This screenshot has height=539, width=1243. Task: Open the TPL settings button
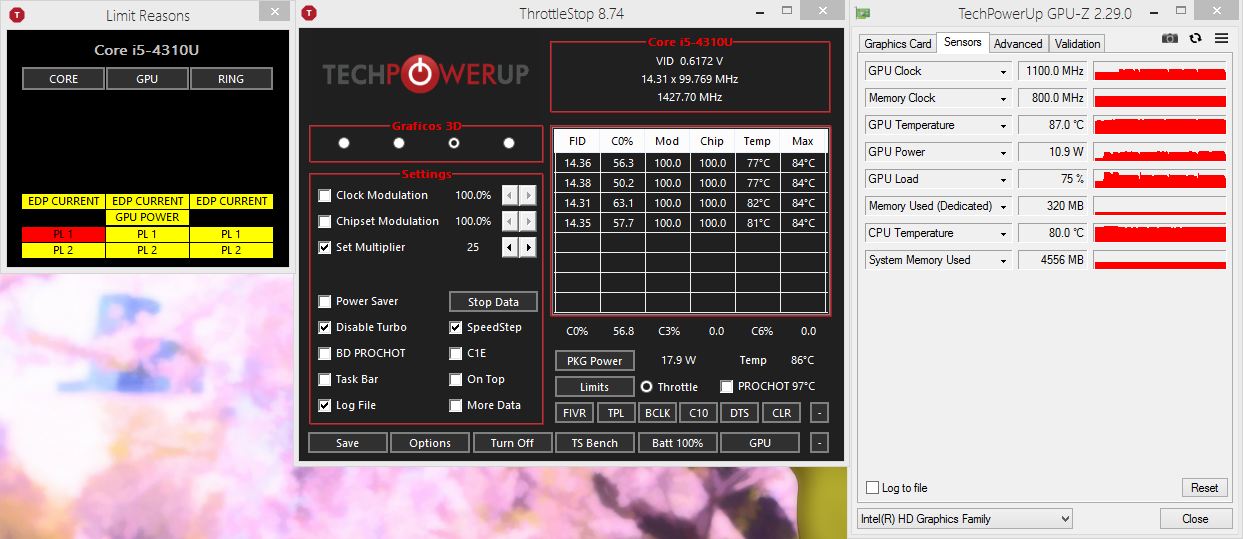click(616, 413)
